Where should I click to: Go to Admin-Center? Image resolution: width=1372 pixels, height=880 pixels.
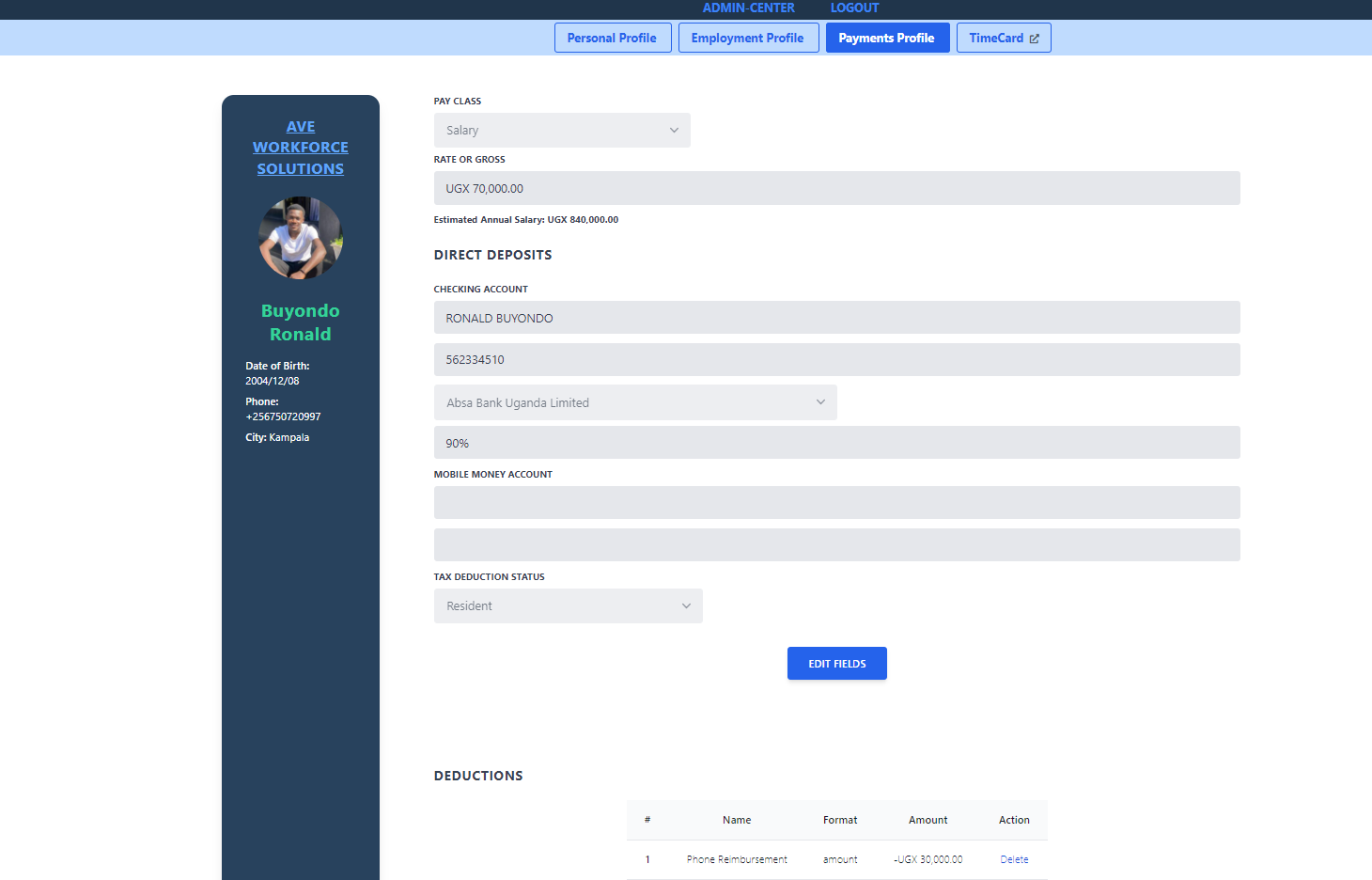[748, 8]
